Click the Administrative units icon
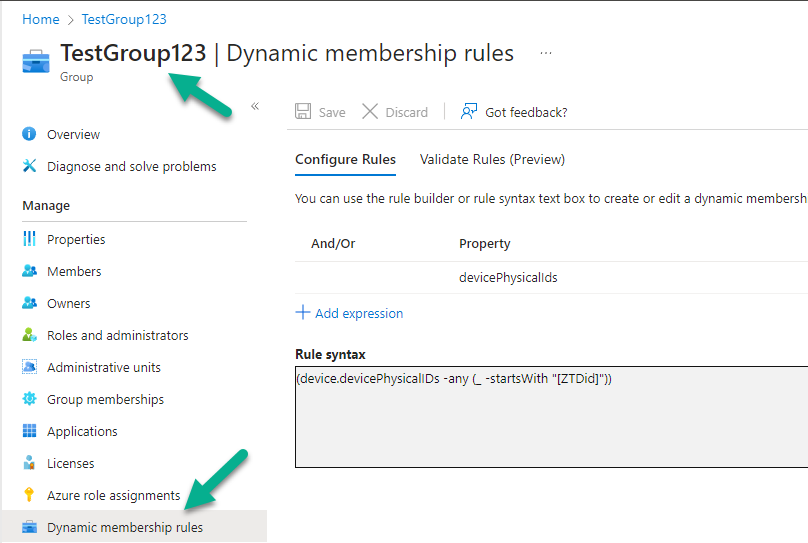This screenshot has height=543, width=808. pos(29,367)
